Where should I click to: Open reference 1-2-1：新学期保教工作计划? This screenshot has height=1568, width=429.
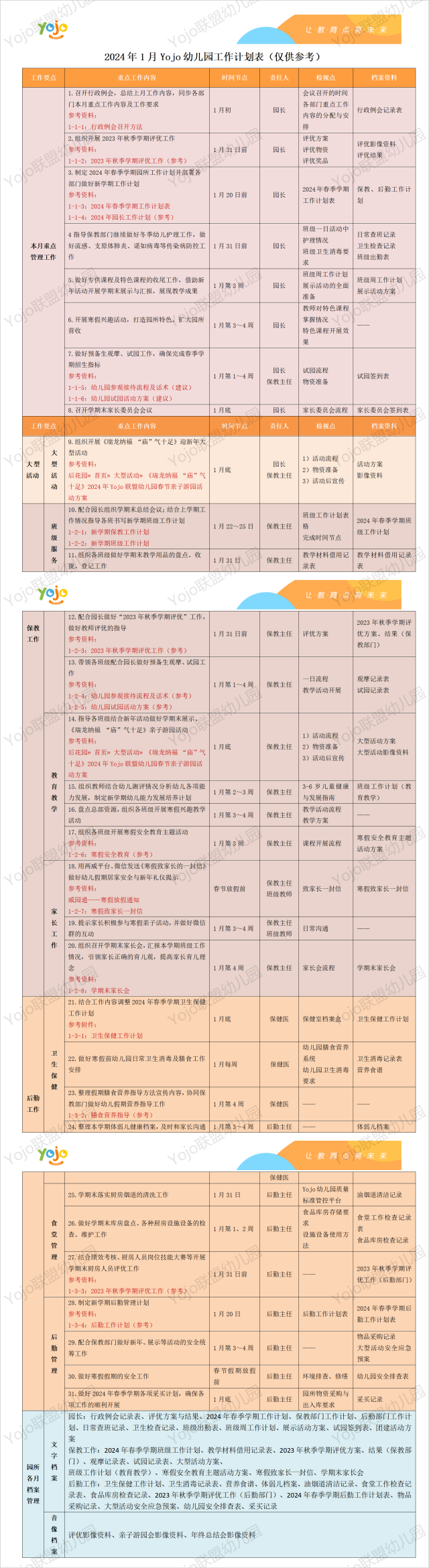(109, 532)
